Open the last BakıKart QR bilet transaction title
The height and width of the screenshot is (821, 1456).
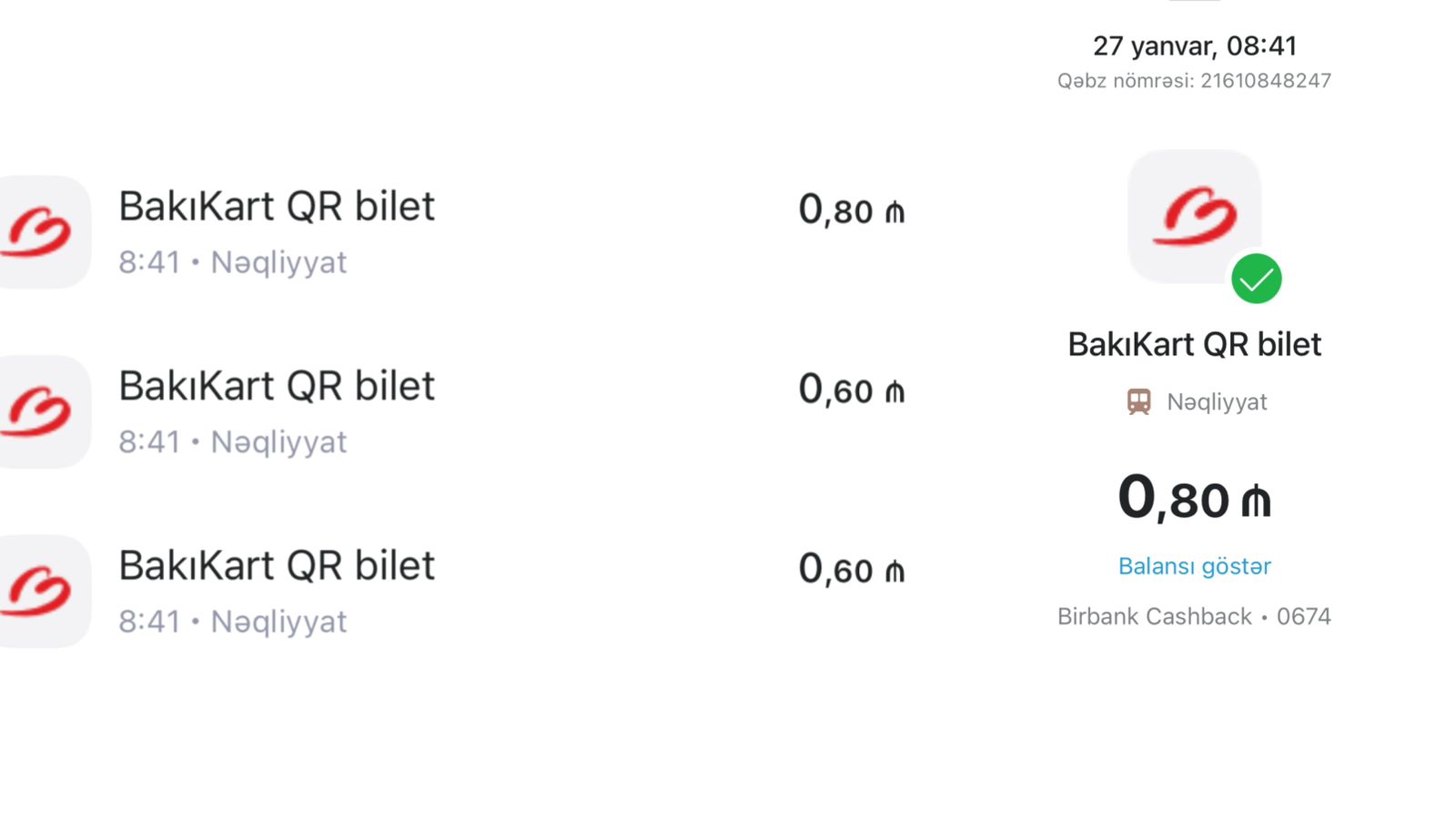277,565
